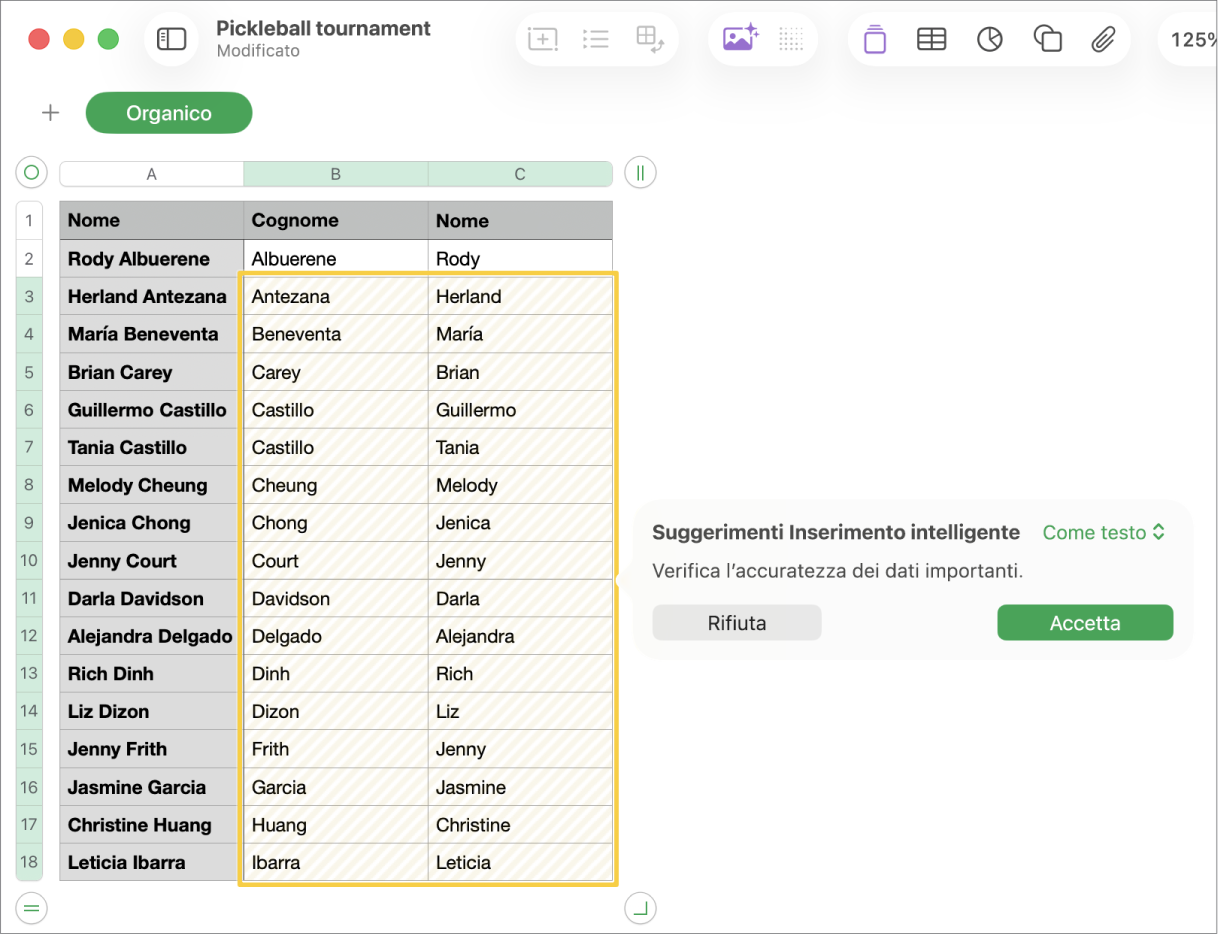Click the Rich Dinh cell
Viewport: 1218px width, 934px height.
coord(152,674)
